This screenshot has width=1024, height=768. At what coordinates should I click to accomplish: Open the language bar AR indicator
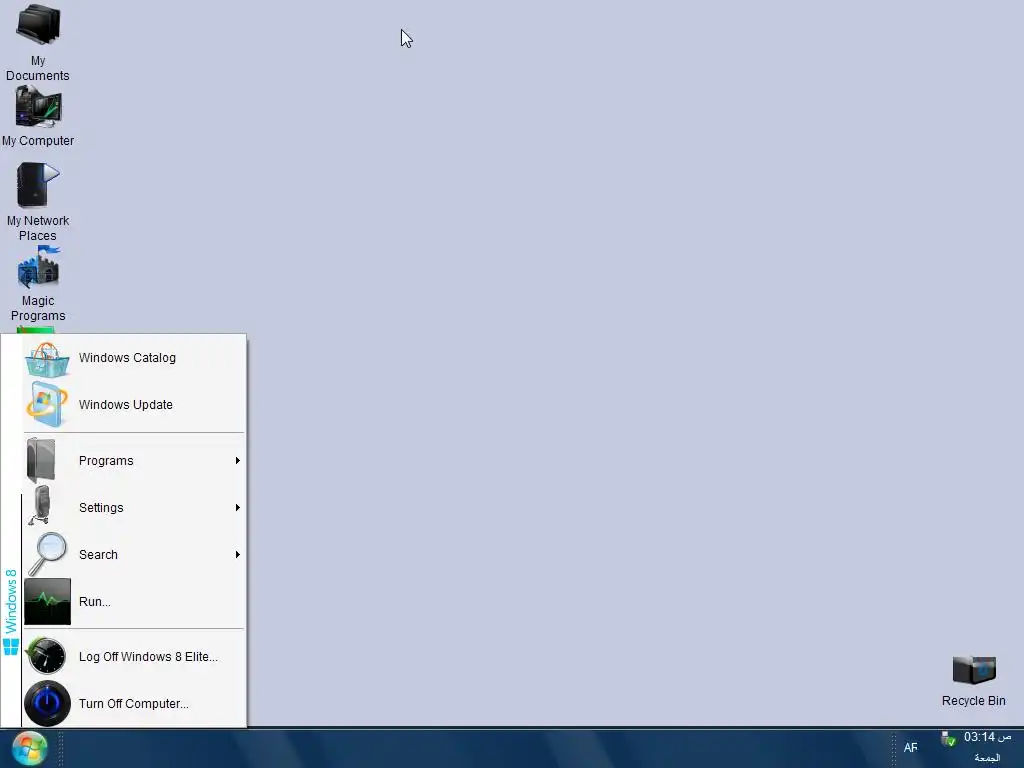tap(910, 748)
